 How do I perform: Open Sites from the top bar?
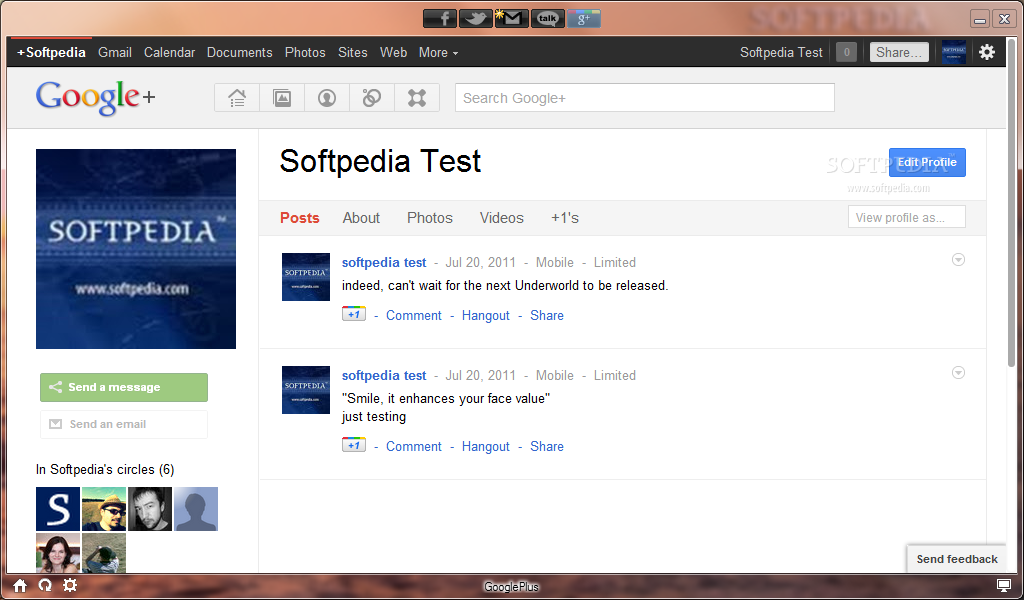click(353, 52)
